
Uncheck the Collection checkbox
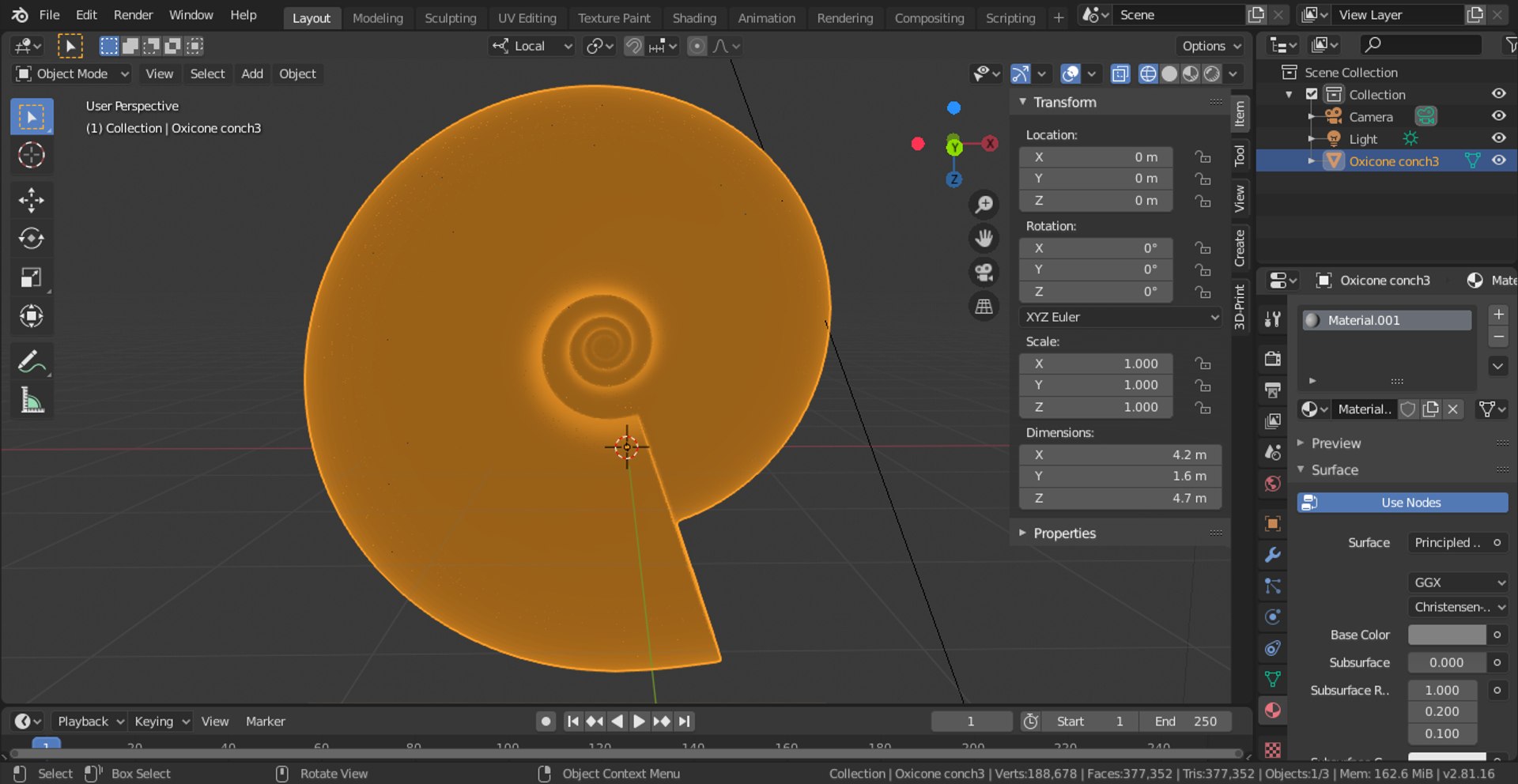pyautogui.click(x=1312, y=94)
